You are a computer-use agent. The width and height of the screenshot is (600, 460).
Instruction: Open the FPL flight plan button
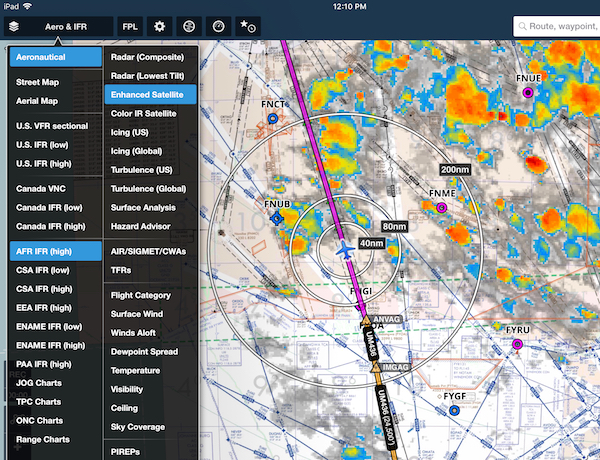(x=130, y=27)
